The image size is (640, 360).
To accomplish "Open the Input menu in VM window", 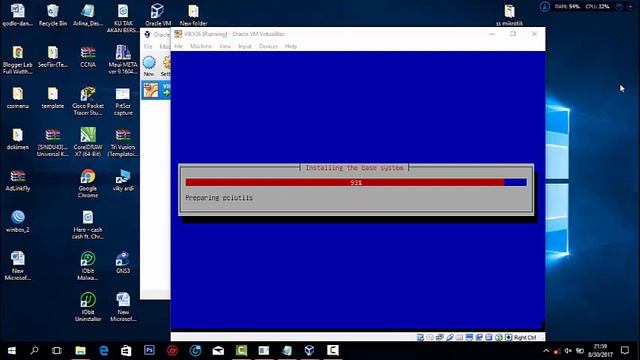I will coord(245,47).
